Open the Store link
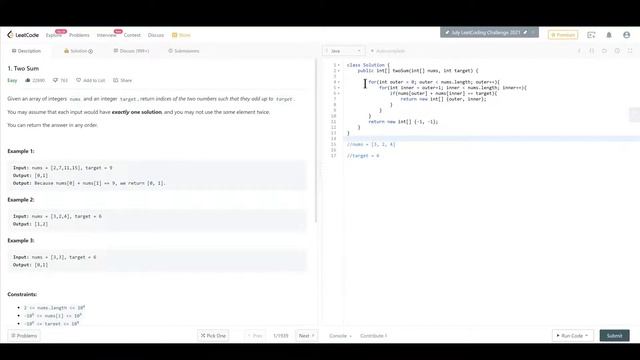This screenshot has width=640, height=360. coord(181,35)
